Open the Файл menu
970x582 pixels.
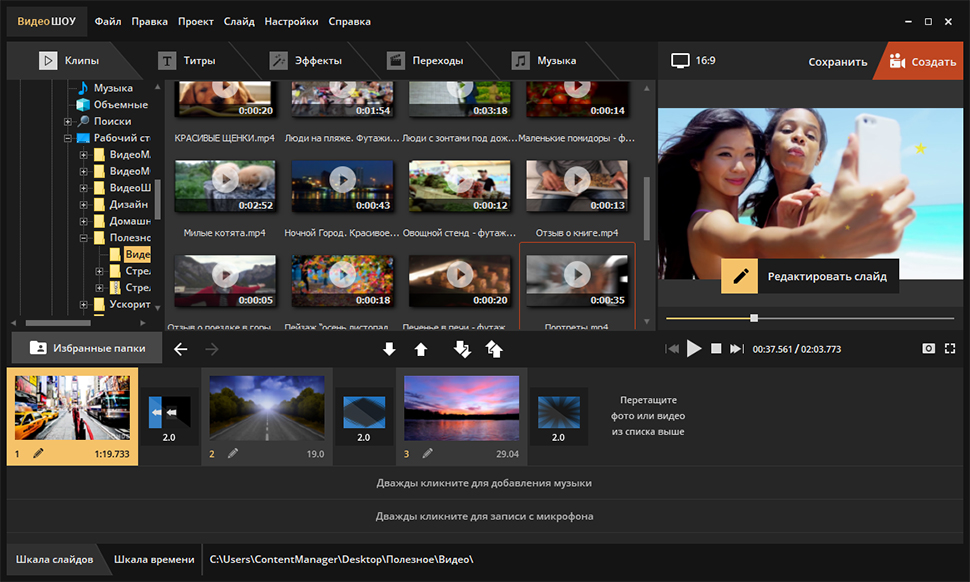pyautogui.click(x=108, y=22)
